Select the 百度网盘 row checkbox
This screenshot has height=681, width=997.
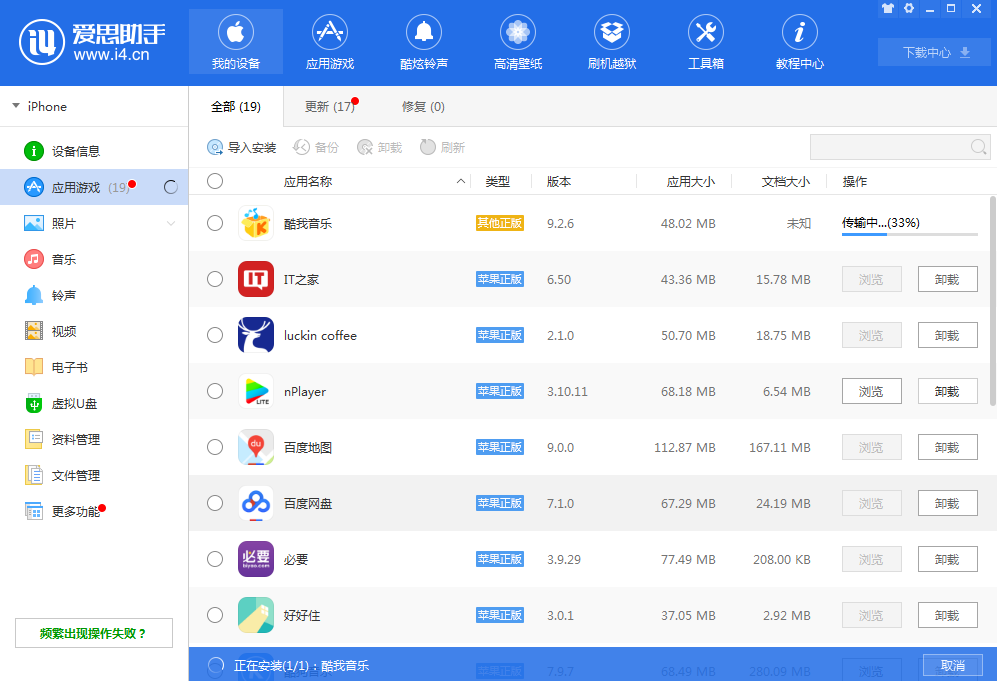click(x=215, y=503)
